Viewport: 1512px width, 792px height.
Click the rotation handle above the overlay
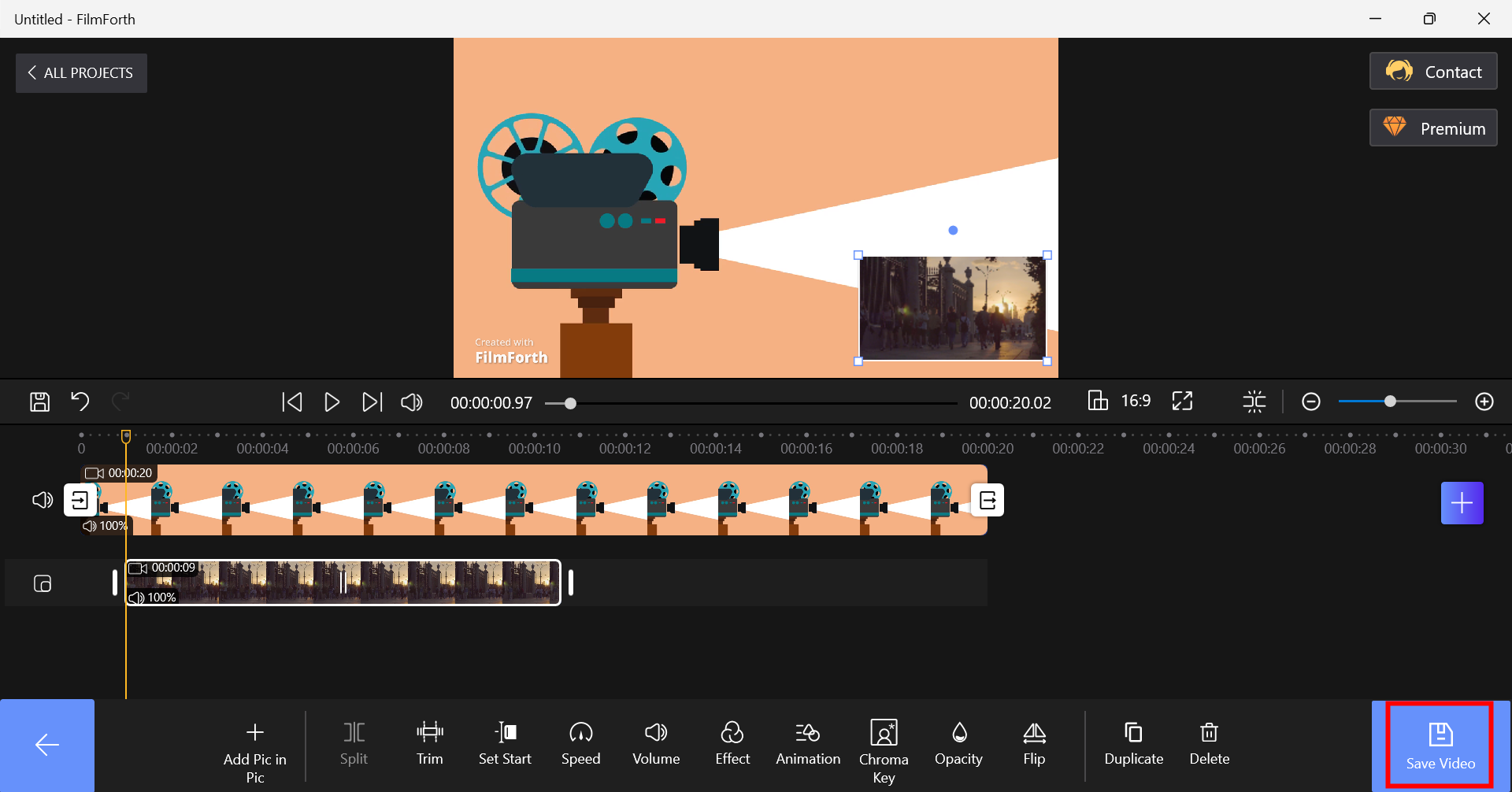point(953,231)
